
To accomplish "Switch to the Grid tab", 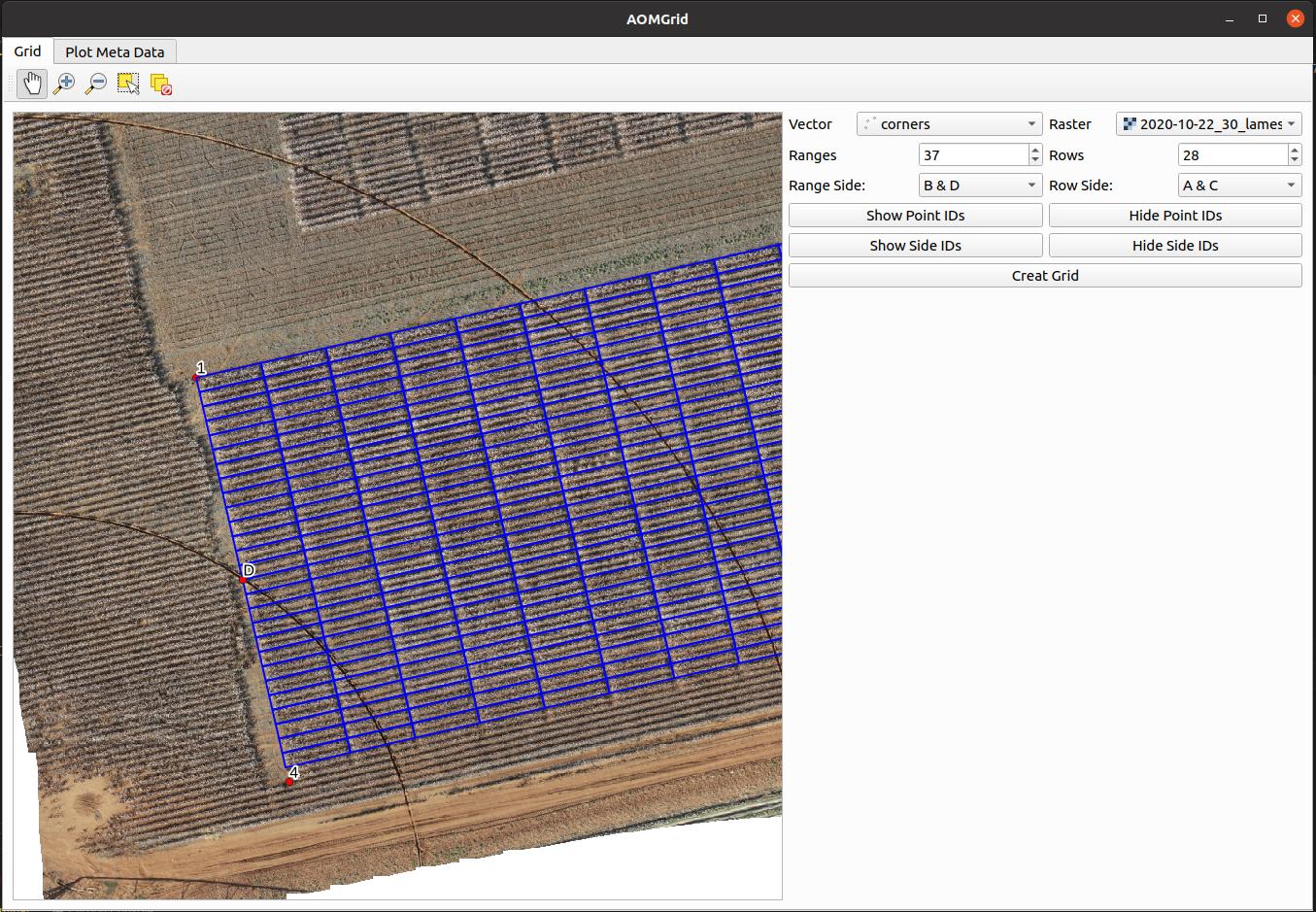I will (27, 51).
